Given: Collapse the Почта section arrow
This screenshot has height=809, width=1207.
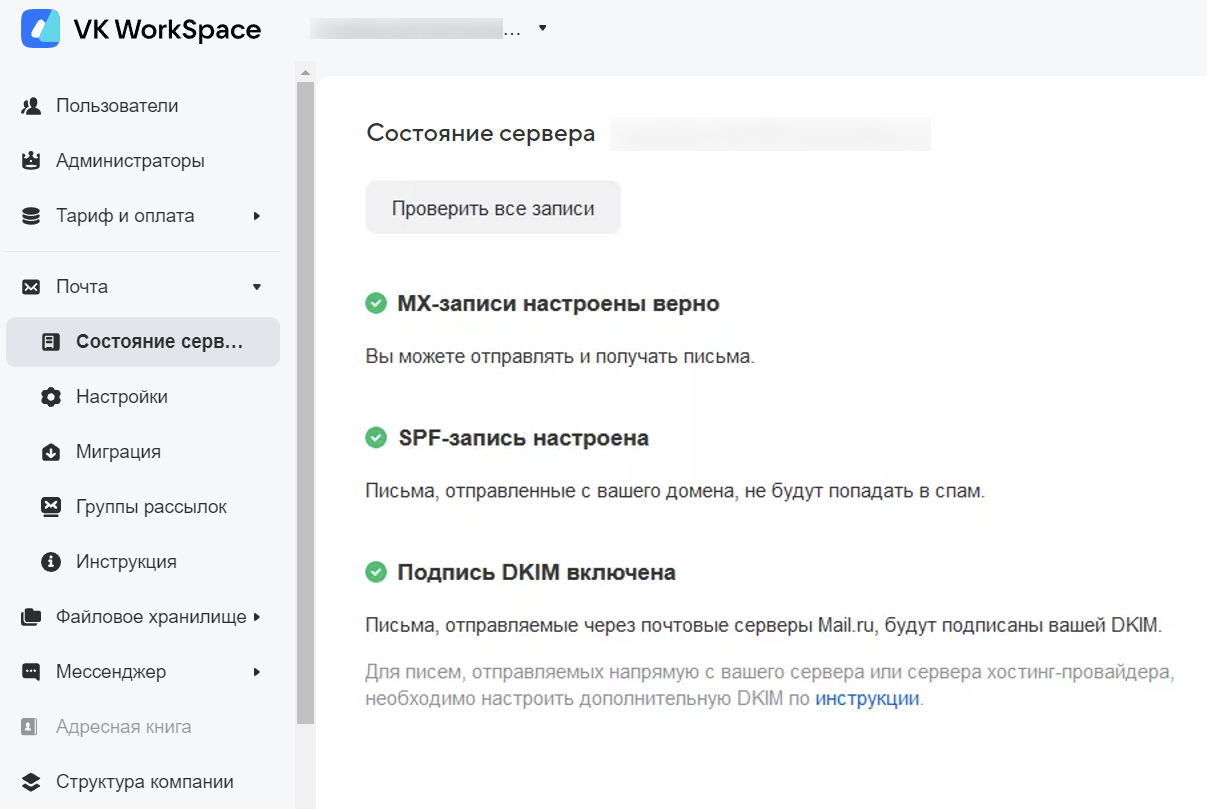Looking at the screenshot, I should 257,287.
